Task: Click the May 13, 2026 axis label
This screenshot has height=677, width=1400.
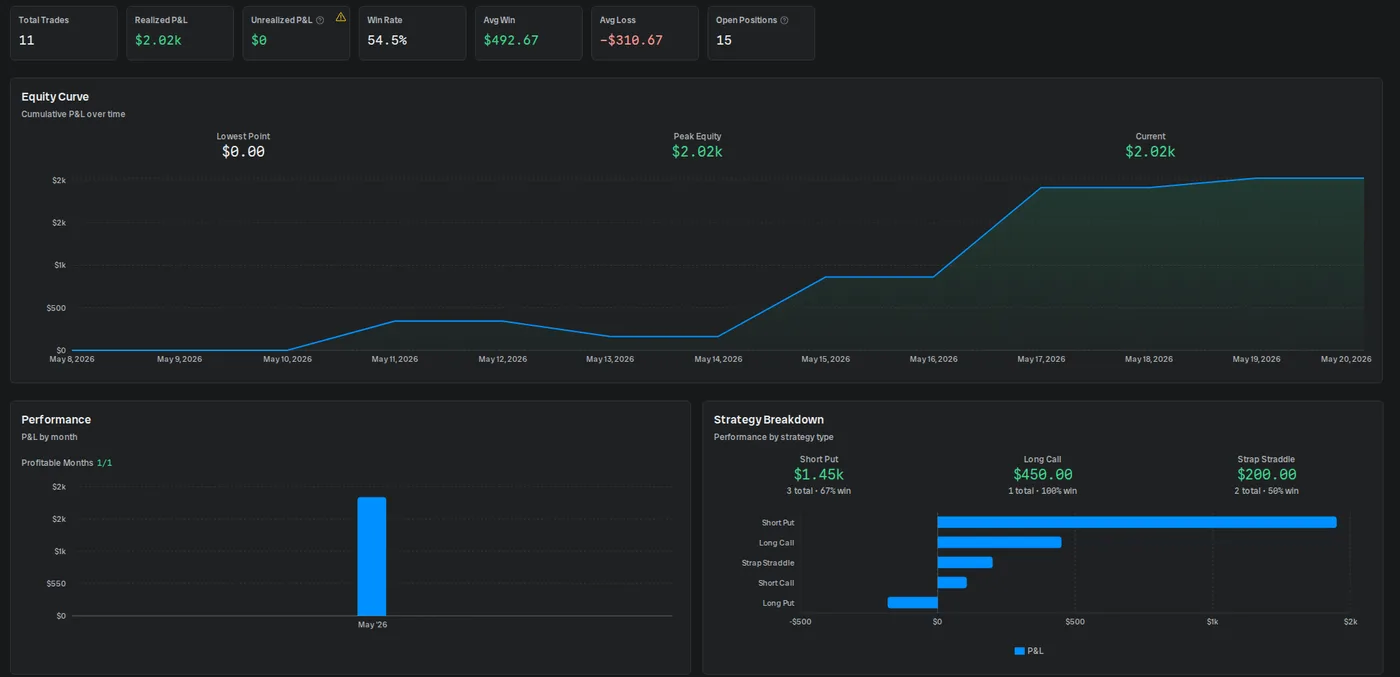Action: [x=610, y=359]
